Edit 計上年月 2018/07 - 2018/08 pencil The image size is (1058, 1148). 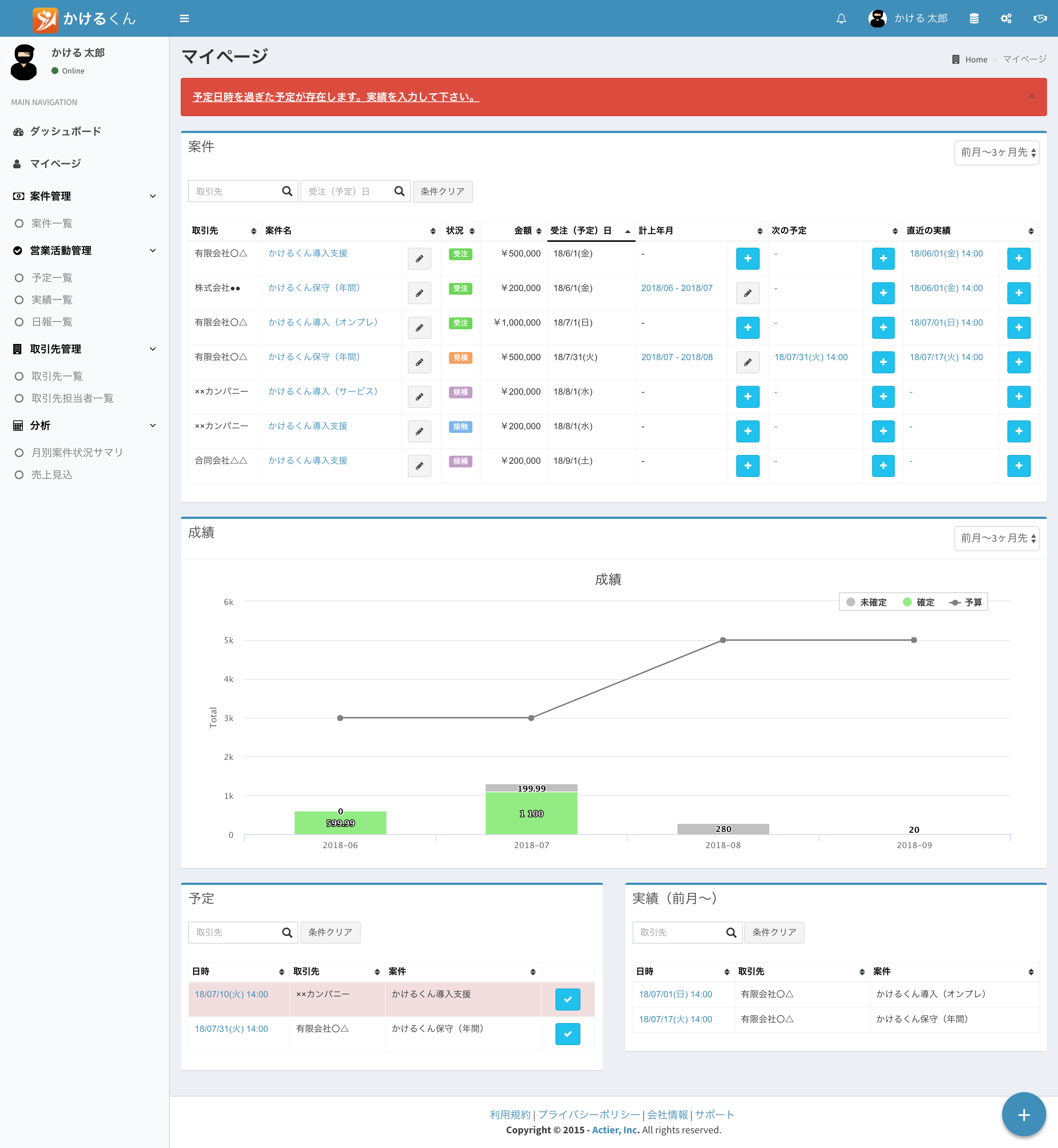747,362
